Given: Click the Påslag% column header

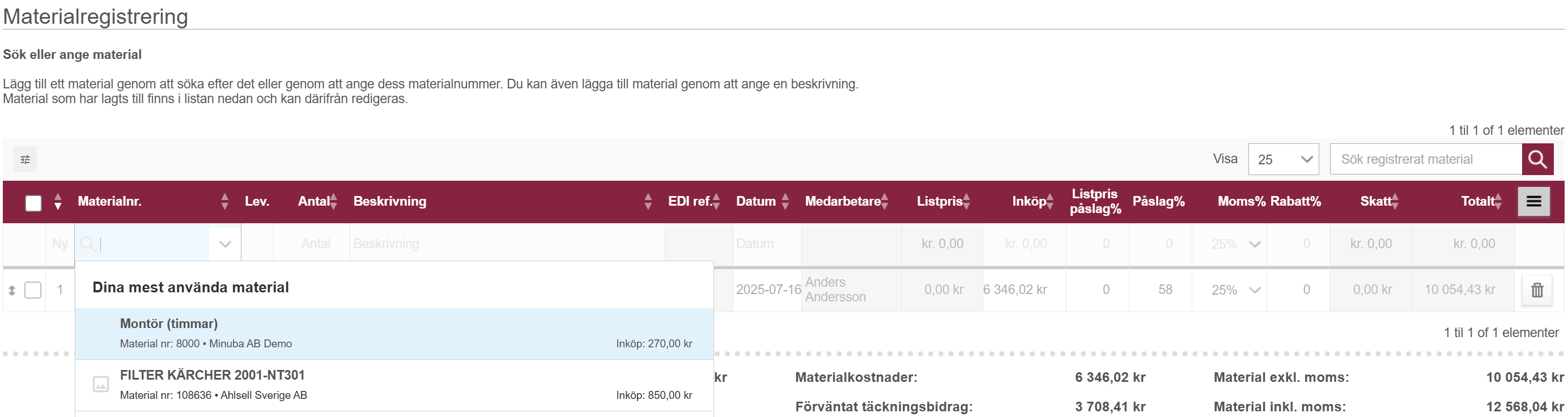Looking at the screenshot, I should coord(1158,202).
